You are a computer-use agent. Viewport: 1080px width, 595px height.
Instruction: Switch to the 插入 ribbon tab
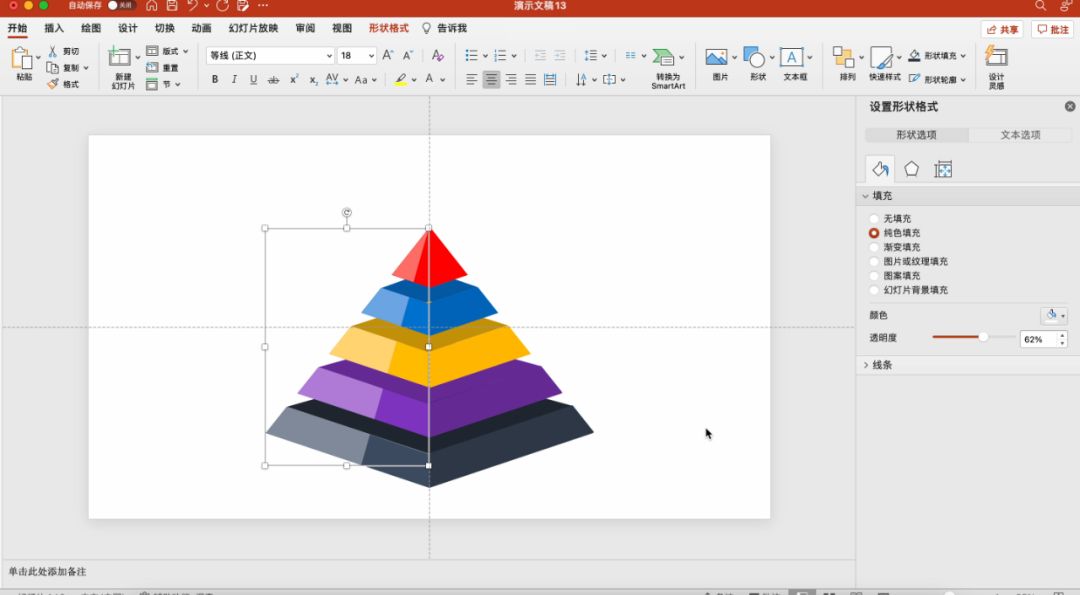tap(54, 28)
